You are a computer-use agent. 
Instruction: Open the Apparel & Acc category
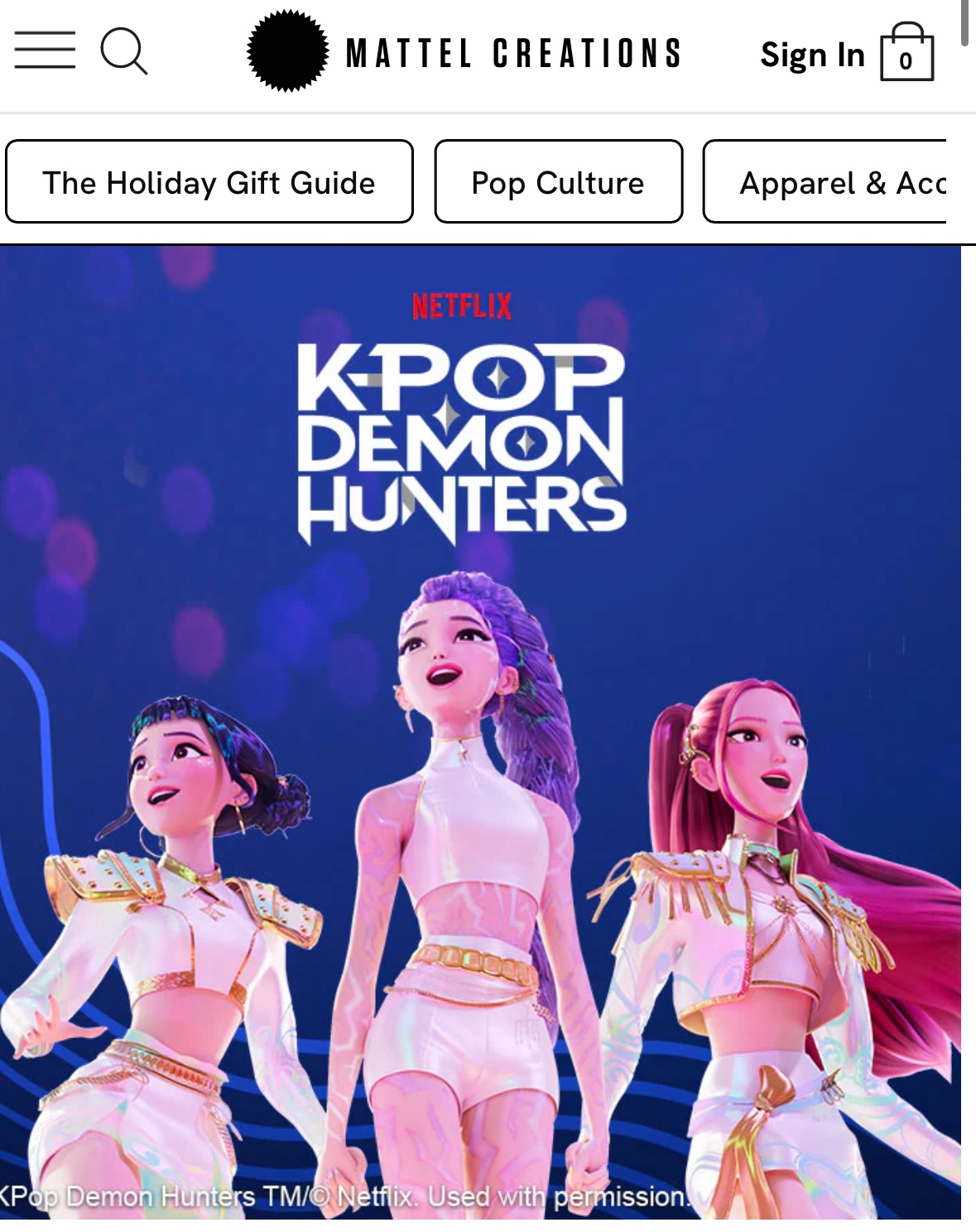coord(825,181)
